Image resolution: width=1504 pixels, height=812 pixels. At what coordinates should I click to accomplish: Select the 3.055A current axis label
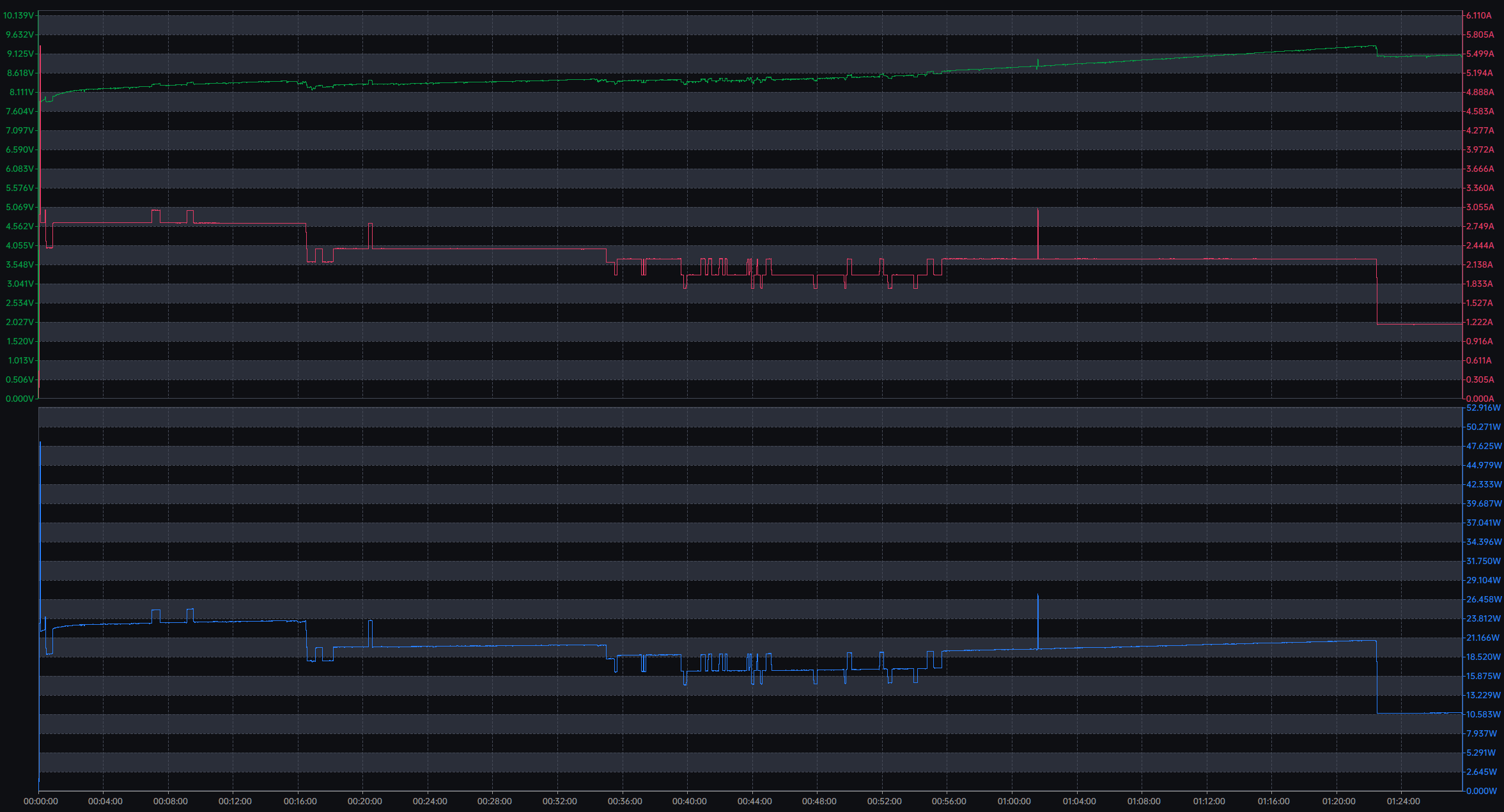1480,207
